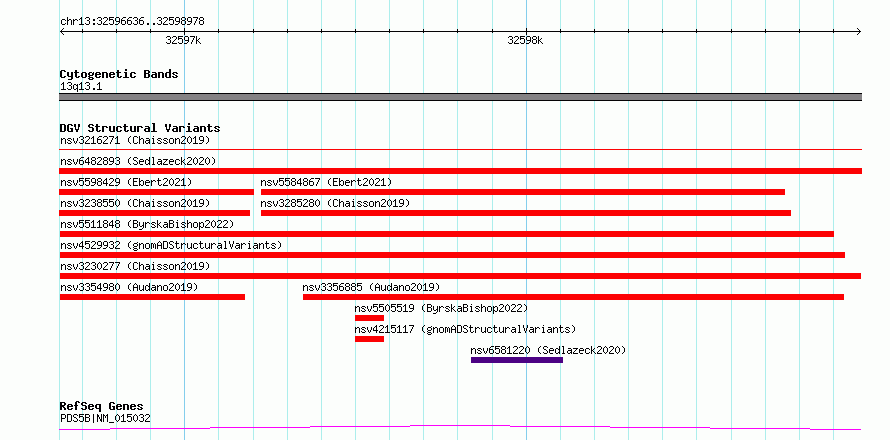Open nsv4529932 (gnomADStructuralVariants) label

coord(171,245)
